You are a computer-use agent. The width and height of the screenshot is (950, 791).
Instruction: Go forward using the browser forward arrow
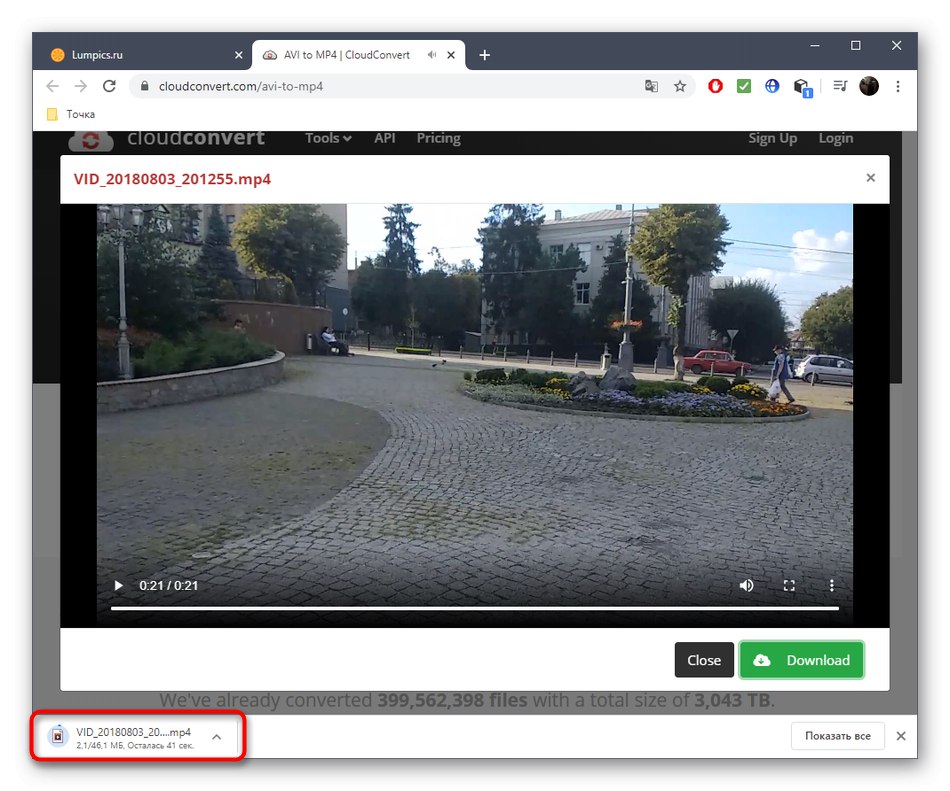[x=81, y=86]
